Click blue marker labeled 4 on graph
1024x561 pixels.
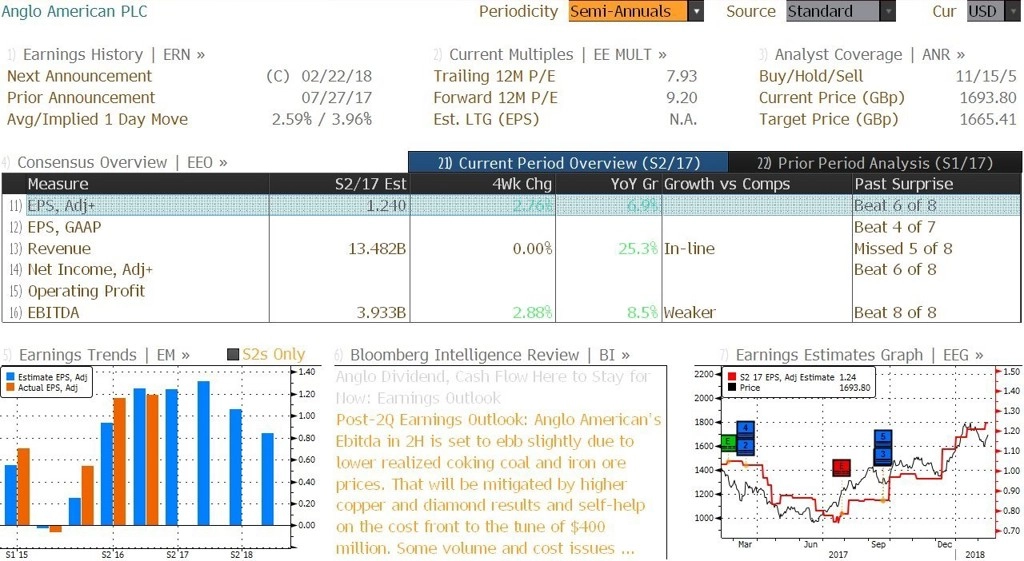pyautogui.click(x=746, y=428)
